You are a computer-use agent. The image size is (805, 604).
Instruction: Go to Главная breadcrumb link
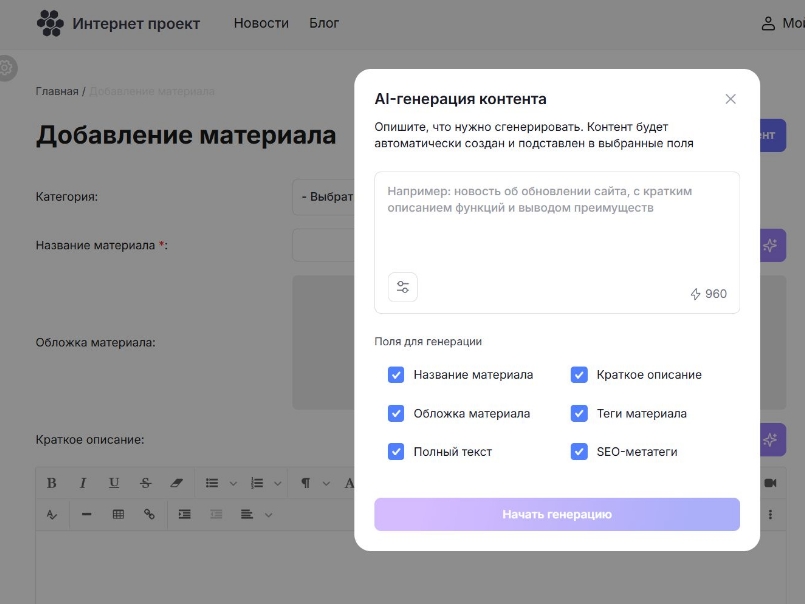coord(57,91)
